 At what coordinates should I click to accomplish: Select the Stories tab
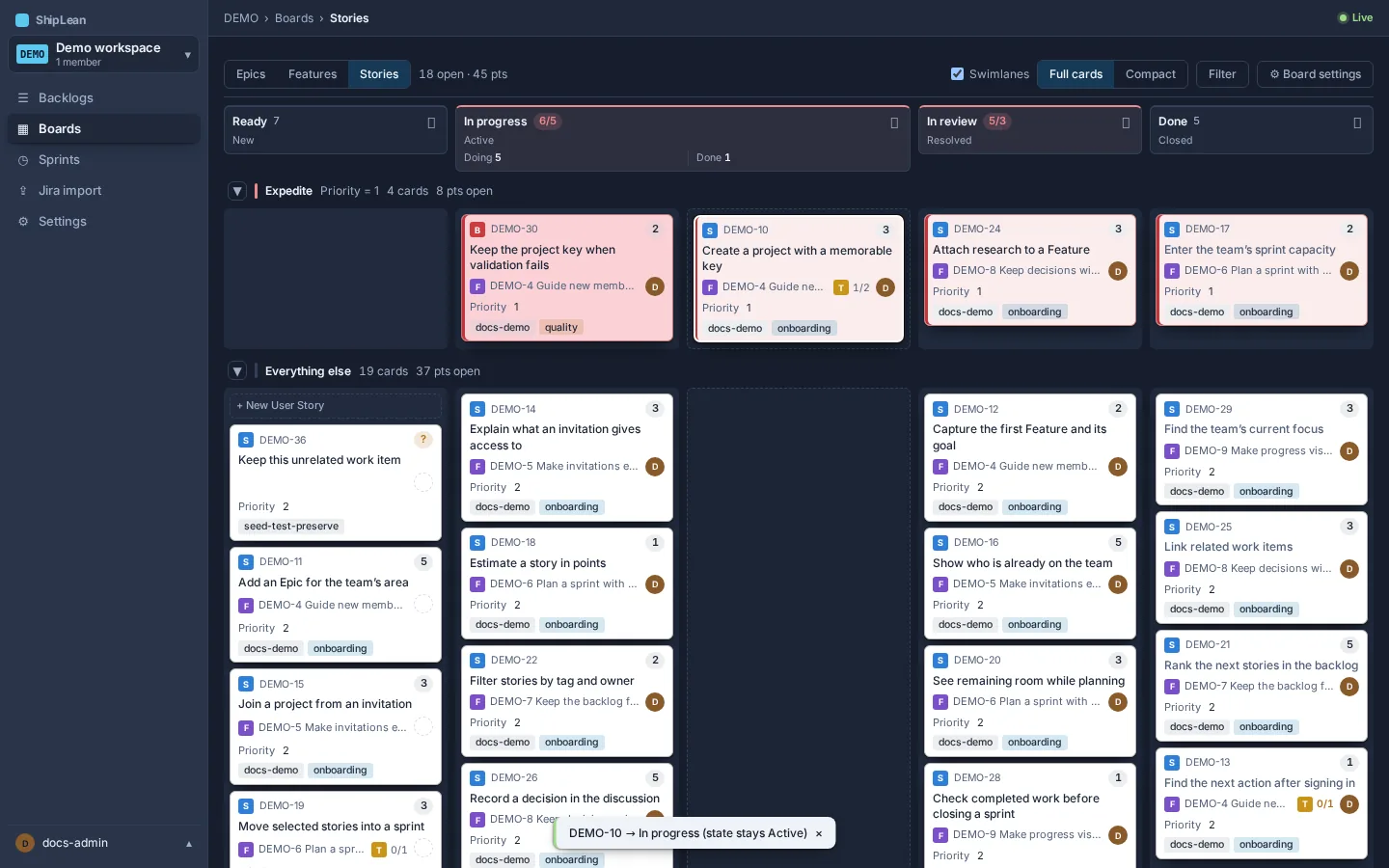coord(379,74)
